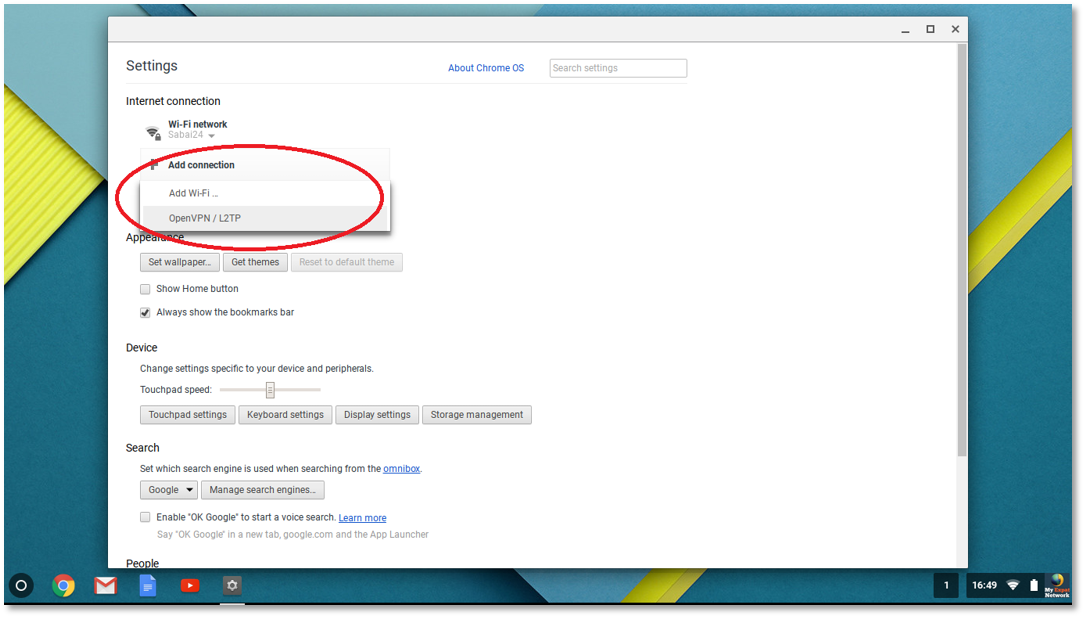Expand the Sabai24 Wi-Fi network dropdown

pyautogui.click(x=192, y=135)
